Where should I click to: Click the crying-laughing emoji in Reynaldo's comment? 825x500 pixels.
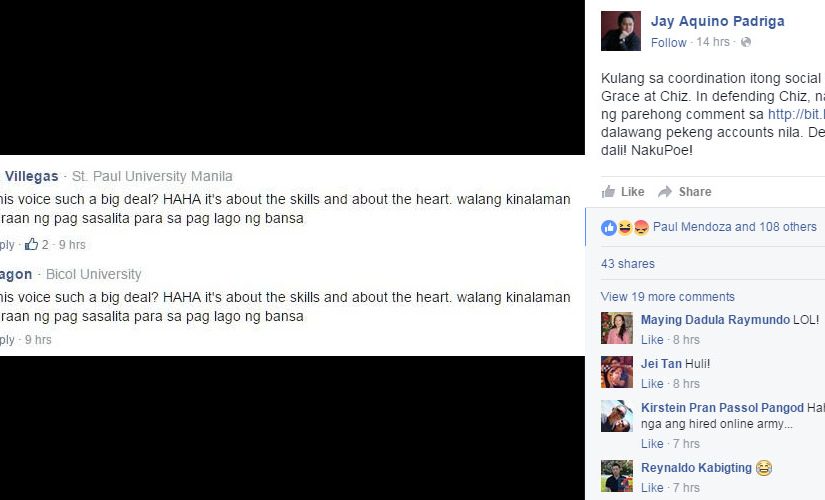click(x=763, y=468)
